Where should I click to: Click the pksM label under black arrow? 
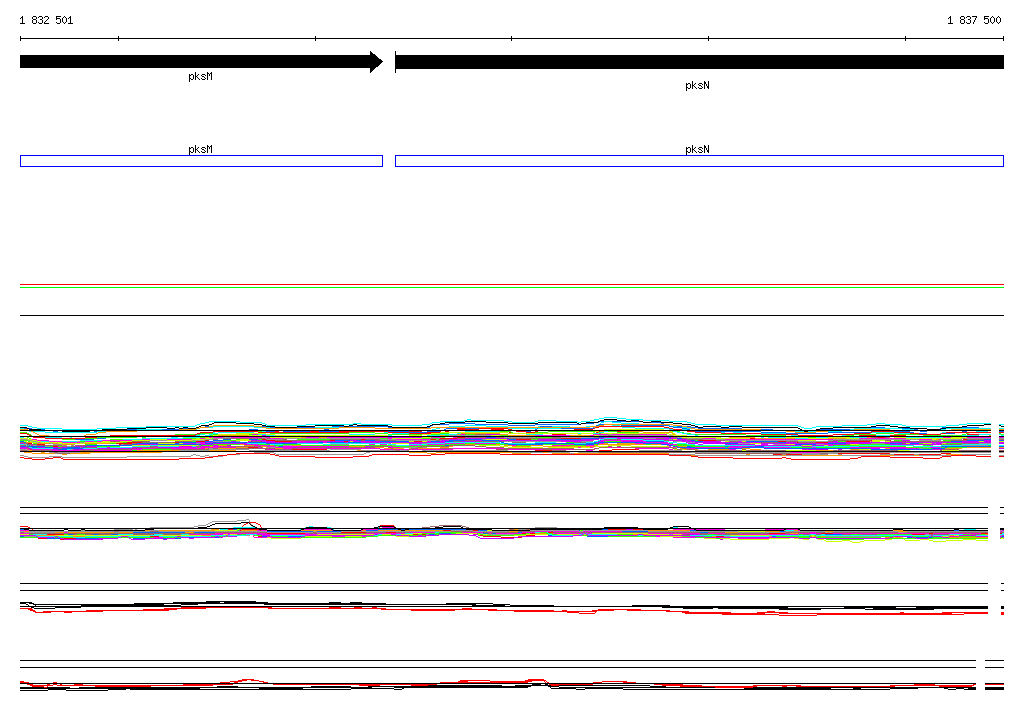(x=200, y=76)
